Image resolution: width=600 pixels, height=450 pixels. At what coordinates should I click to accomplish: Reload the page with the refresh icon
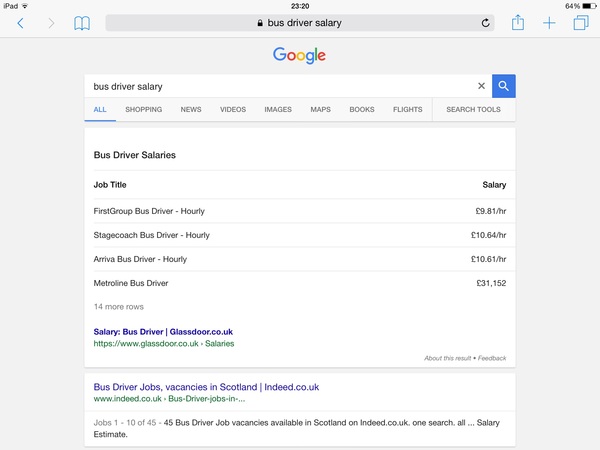(x=485, y=23)
